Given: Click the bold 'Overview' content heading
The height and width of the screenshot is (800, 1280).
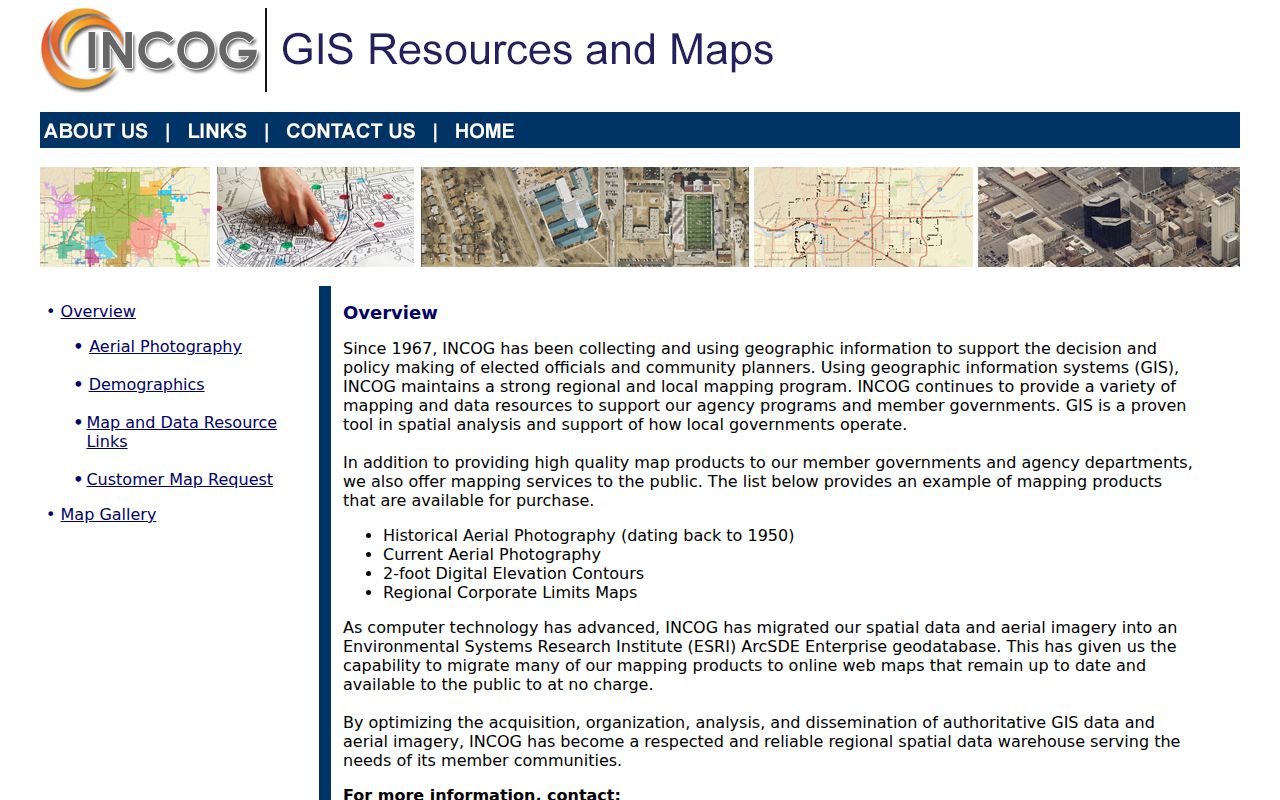Looking at the screenshot, I should coord(390,313).
